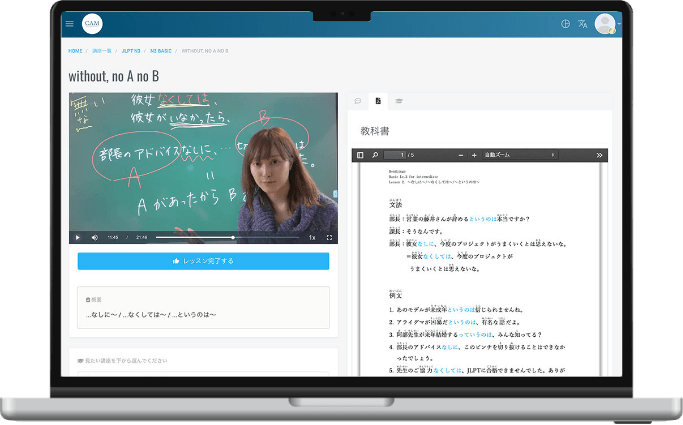683x425 pixels.
Task: Toggle the PDF viewer sidebar
Action: [361, 155]
